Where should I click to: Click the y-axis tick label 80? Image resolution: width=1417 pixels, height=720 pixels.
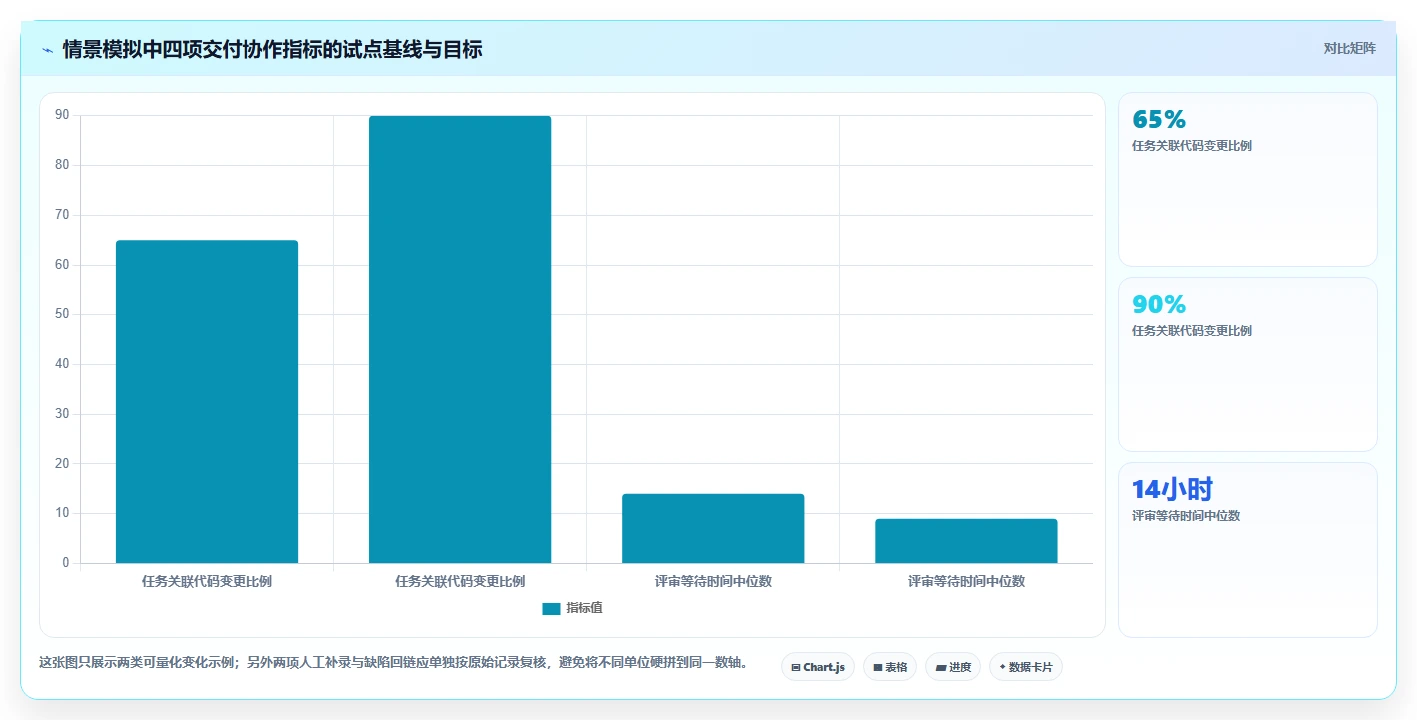pos(62,165)
